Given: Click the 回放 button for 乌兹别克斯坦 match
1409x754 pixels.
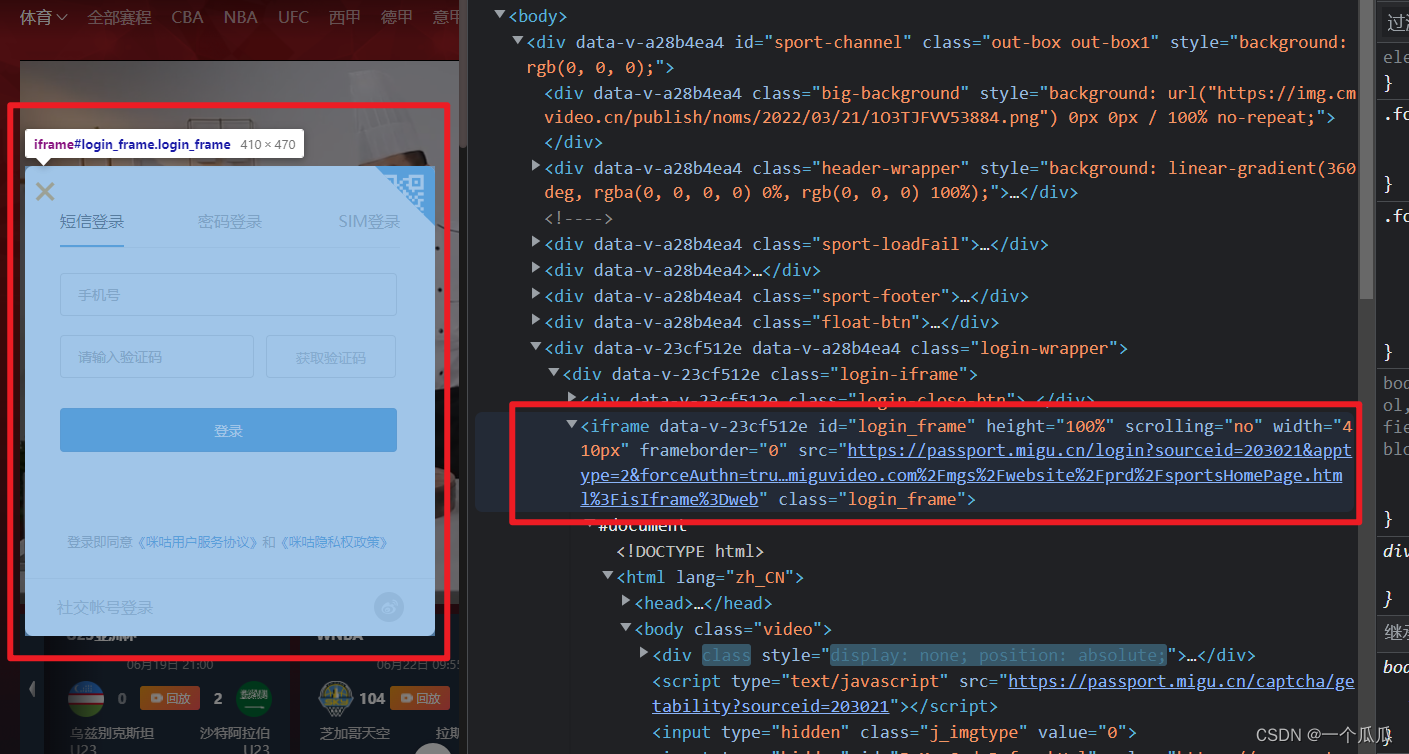Looking at the screenshot, I should pos(168,698).
